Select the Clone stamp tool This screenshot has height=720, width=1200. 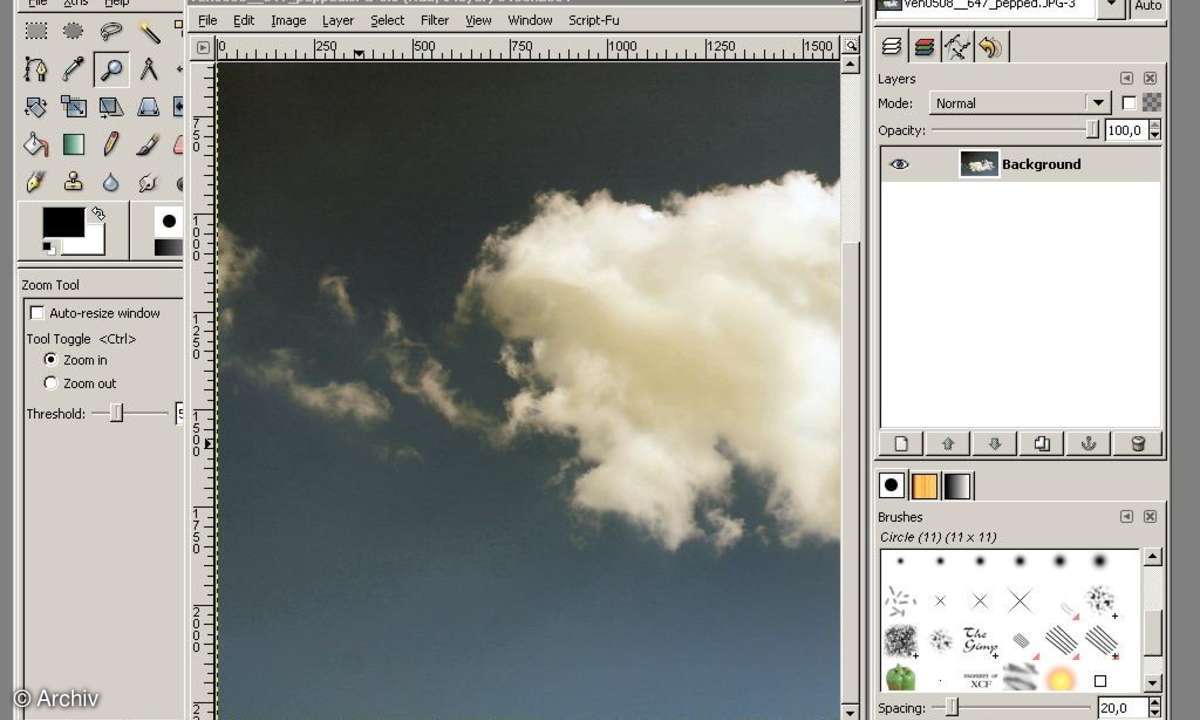74,182
